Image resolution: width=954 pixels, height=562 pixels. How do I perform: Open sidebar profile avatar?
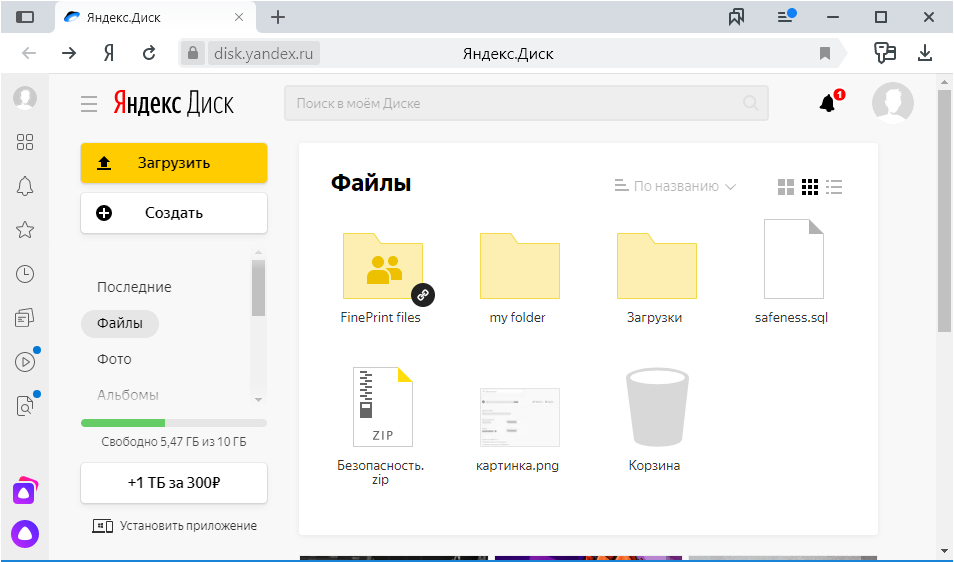click(x=25, y=97)
